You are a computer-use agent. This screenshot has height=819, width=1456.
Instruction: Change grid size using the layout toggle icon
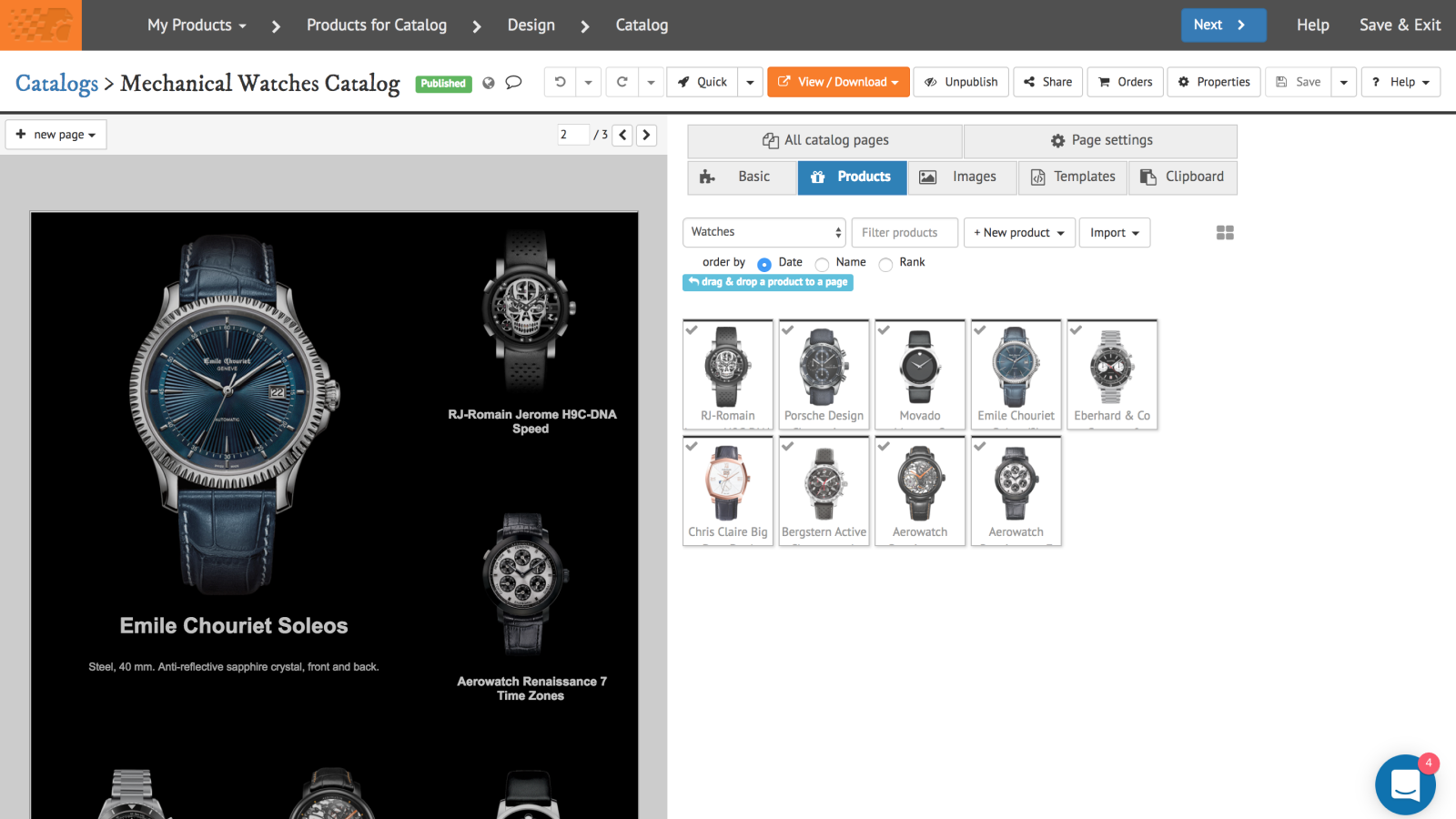click(1224, 232)
